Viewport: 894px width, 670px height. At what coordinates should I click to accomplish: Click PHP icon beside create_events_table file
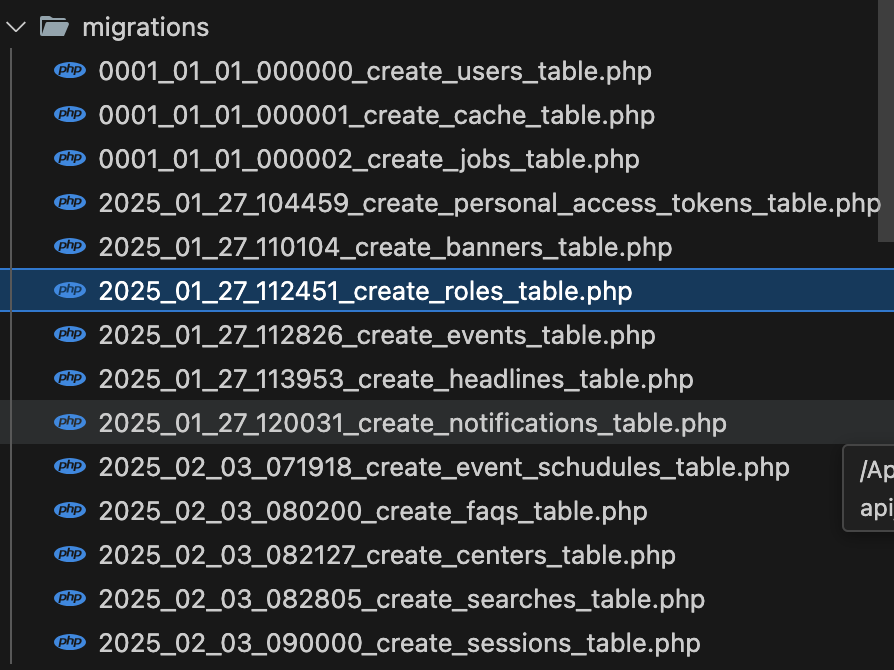70,335
